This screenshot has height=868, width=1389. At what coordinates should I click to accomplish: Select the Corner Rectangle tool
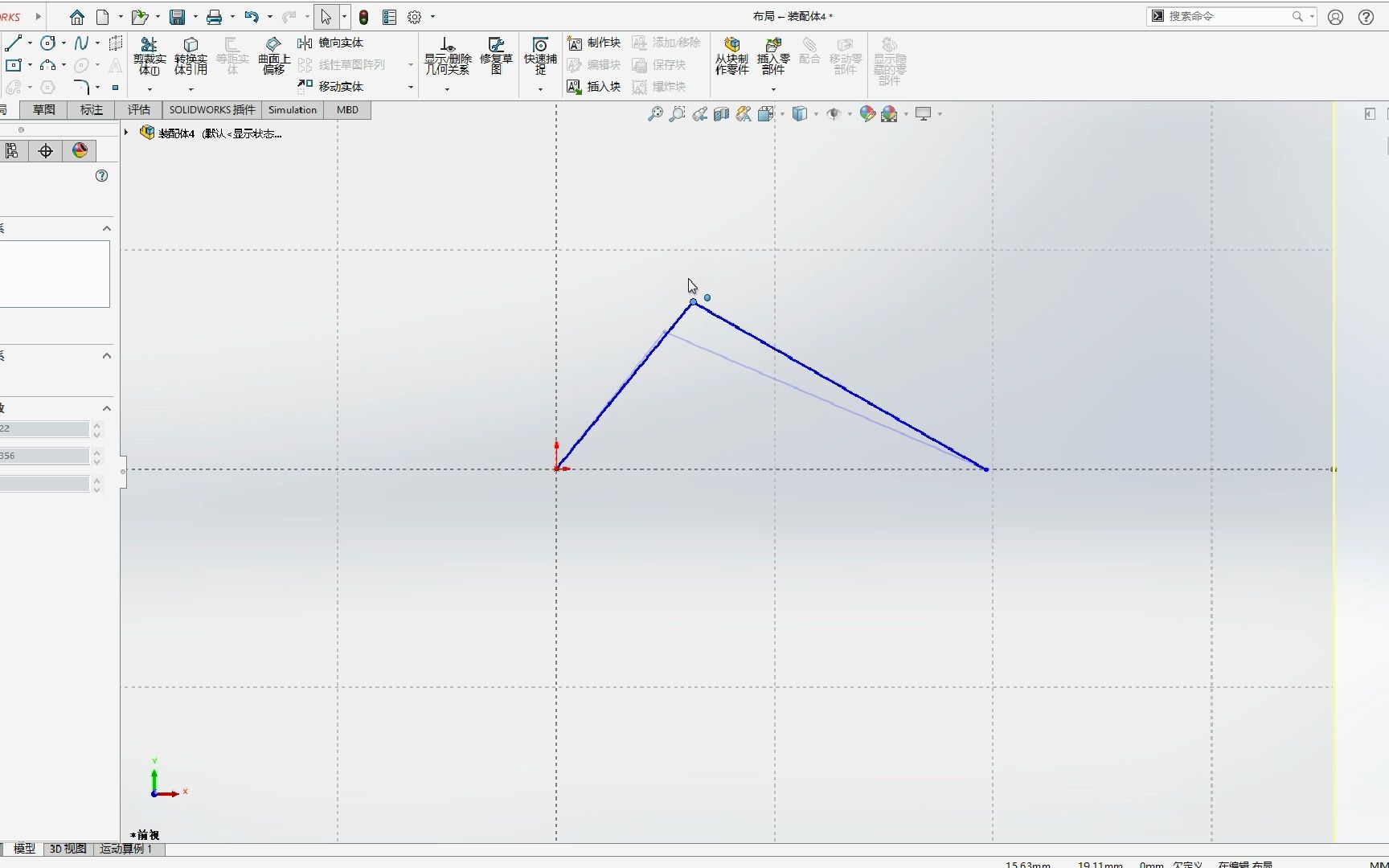coord(13,65)
